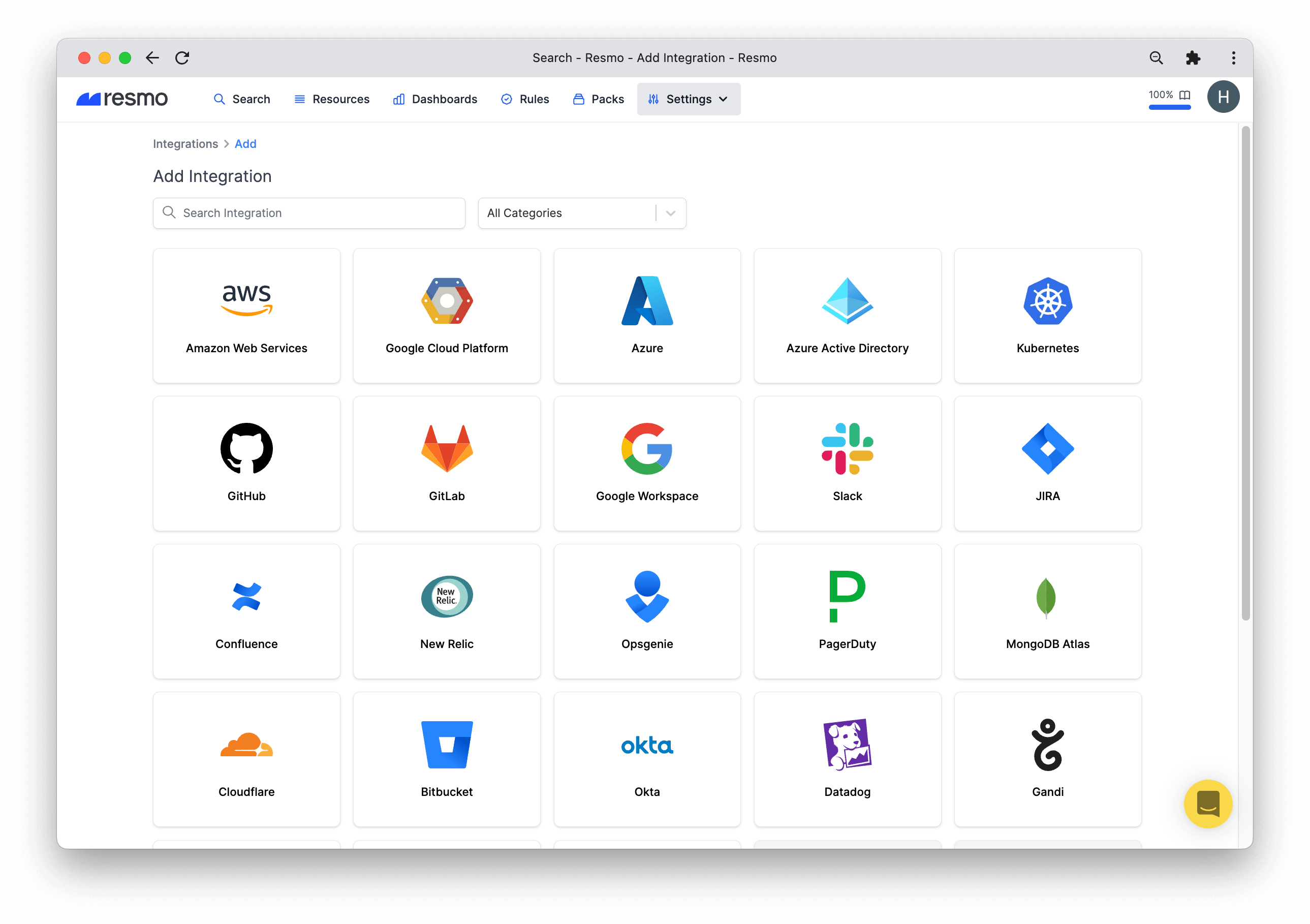Select the Amazon Web Services integration logo
Screen dimensions: 1310x924
point(246,300)
